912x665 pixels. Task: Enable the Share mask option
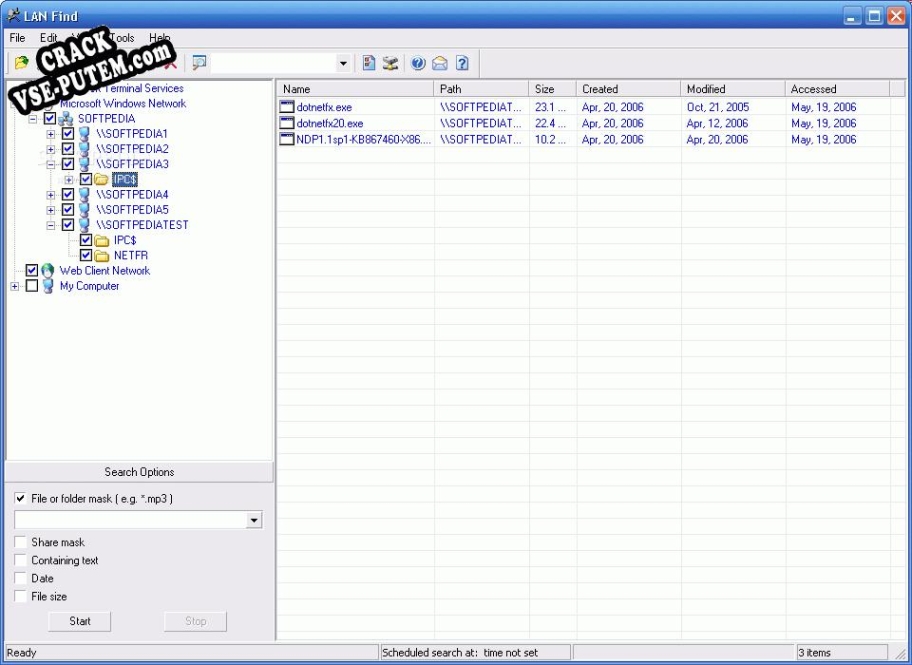tap(20, 542)
